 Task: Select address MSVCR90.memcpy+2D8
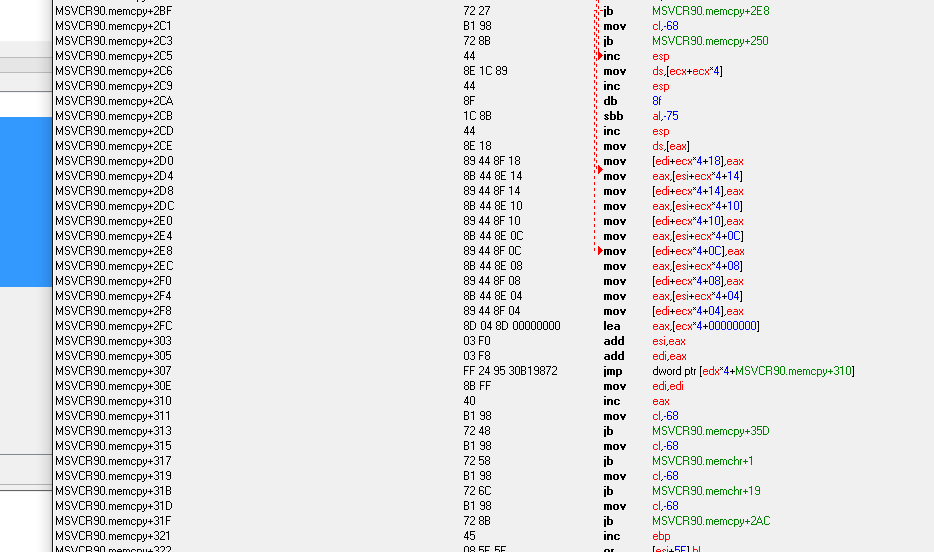[x=114, y=191]
